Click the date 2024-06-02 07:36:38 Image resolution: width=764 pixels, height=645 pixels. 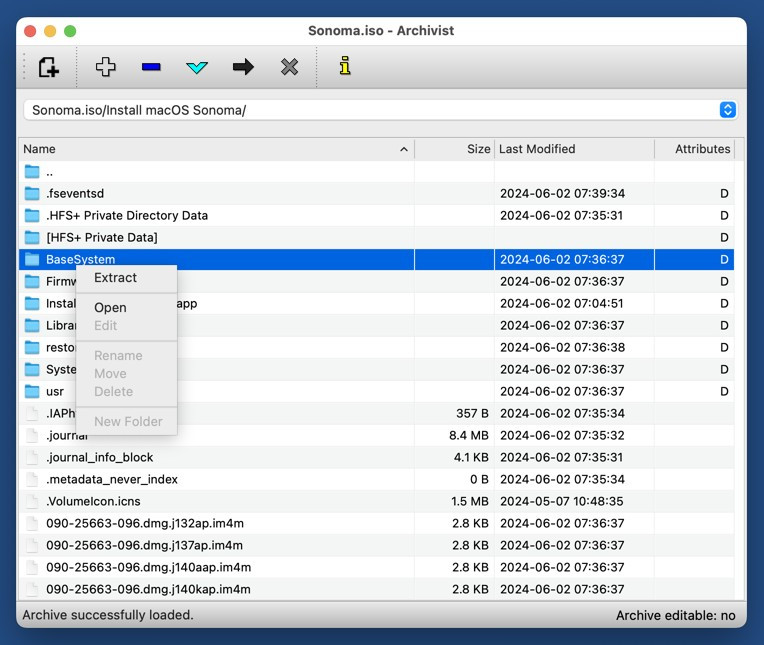click(x=562, y=347)
